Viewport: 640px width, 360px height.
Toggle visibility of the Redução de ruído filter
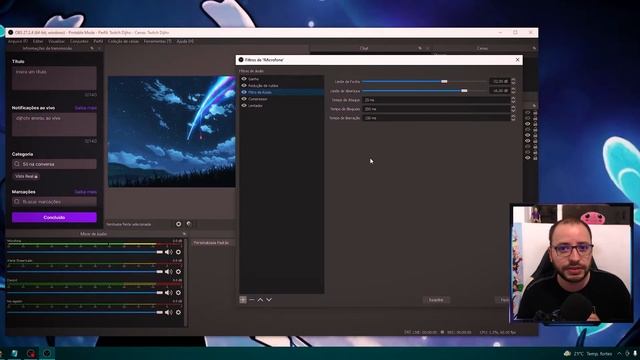tap(244, 85)
